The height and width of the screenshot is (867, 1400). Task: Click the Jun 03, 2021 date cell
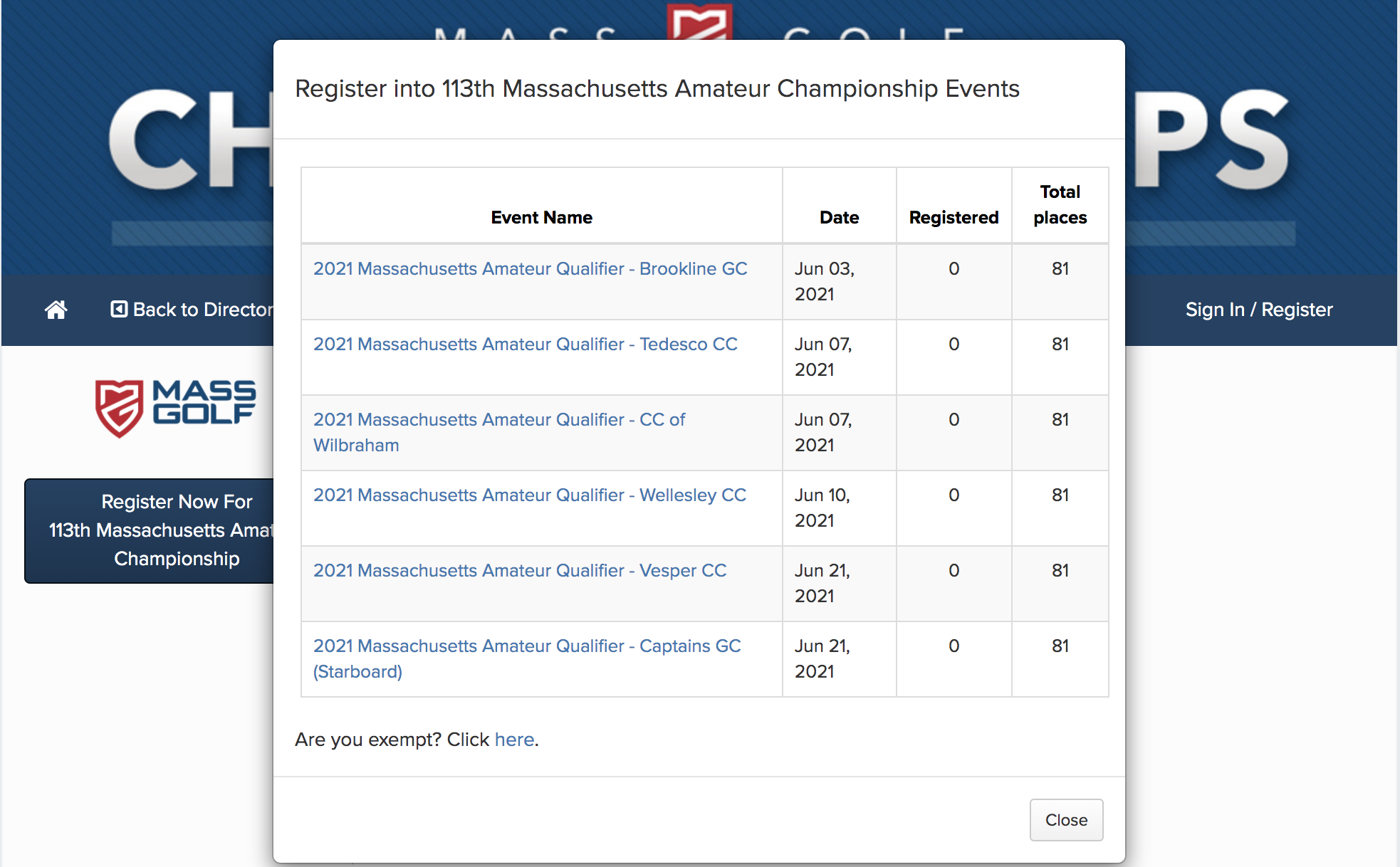(x=825, y=281)
